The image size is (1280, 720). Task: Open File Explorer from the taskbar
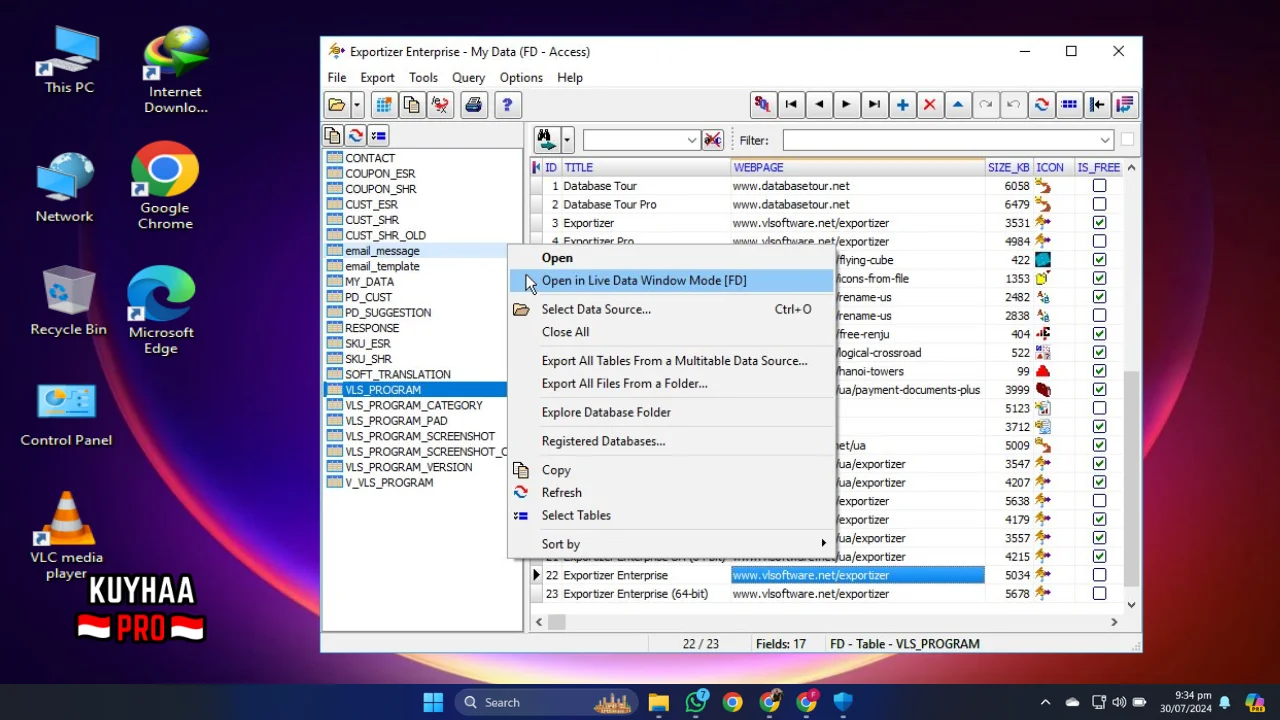tap(658, 703)
